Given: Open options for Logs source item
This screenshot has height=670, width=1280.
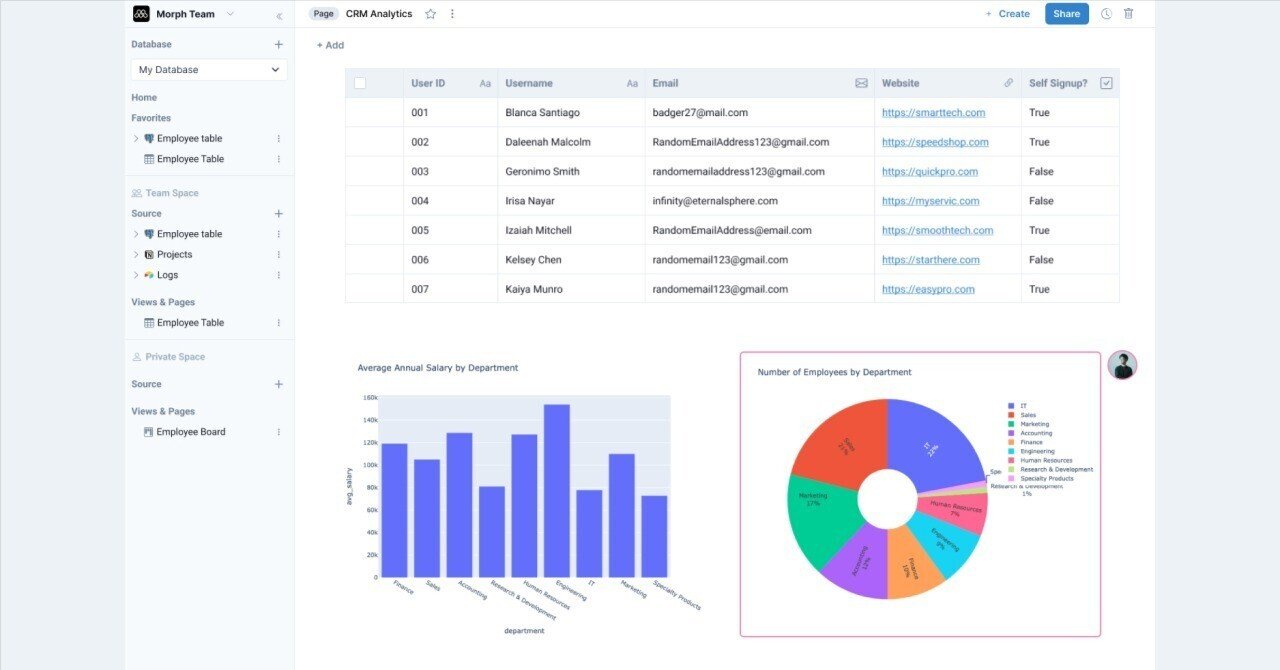Looking at the screenshot, I should (279, 275).
